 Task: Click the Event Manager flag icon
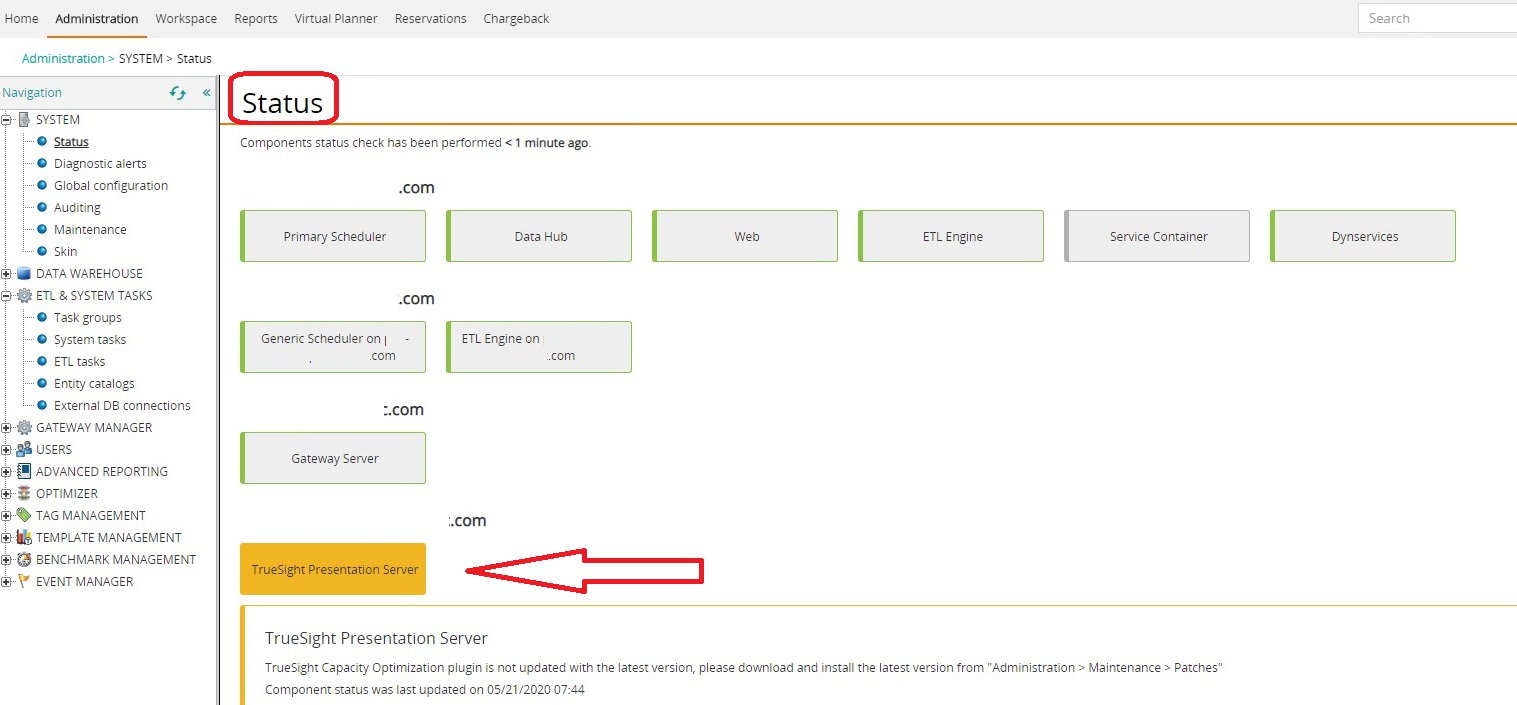pos(24,582)
